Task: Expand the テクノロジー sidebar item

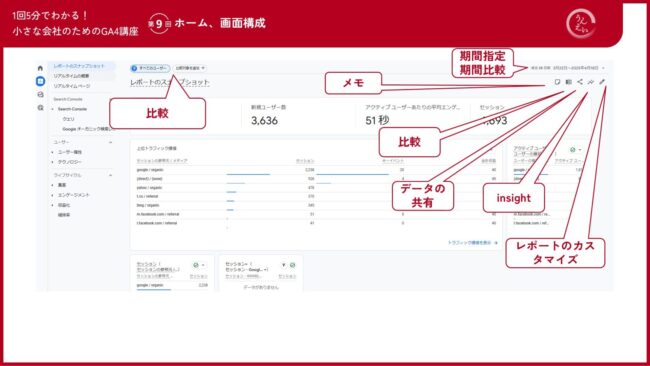Action: click(53, 162)
